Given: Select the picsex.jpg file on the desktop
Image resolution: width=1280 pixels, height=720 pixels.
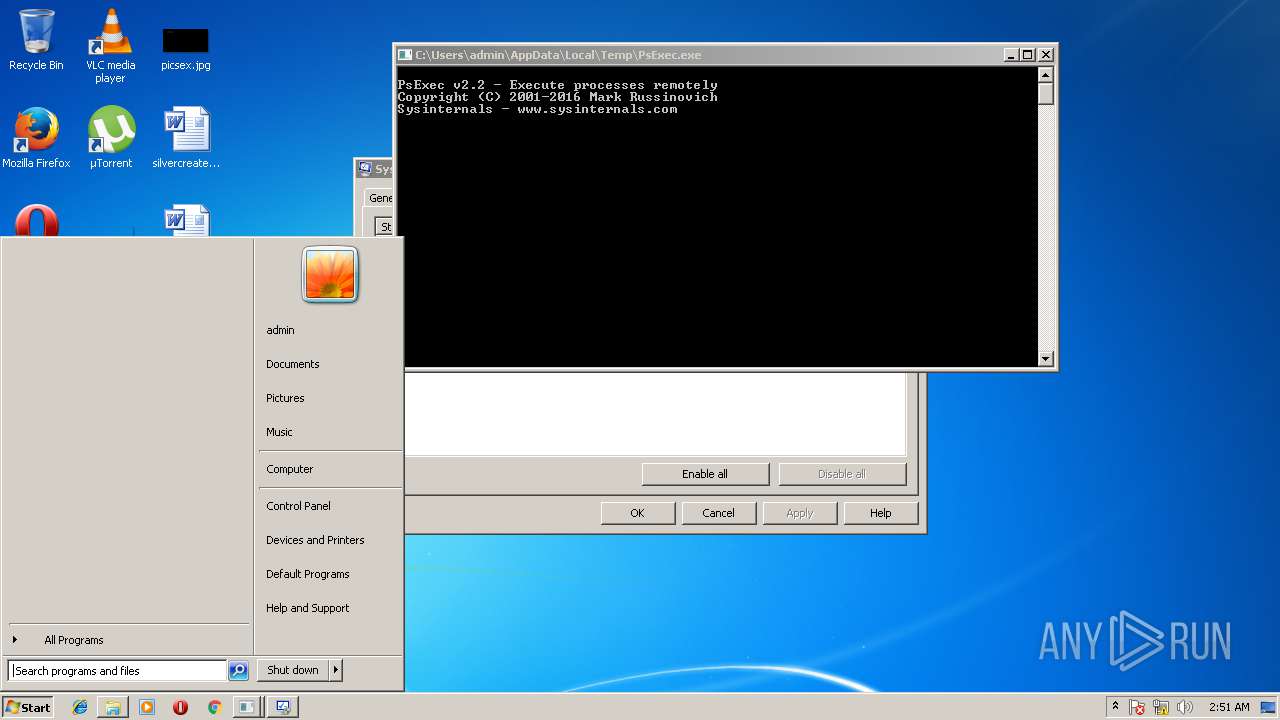Looking at the screenshot, I should [x=185, y=47].
